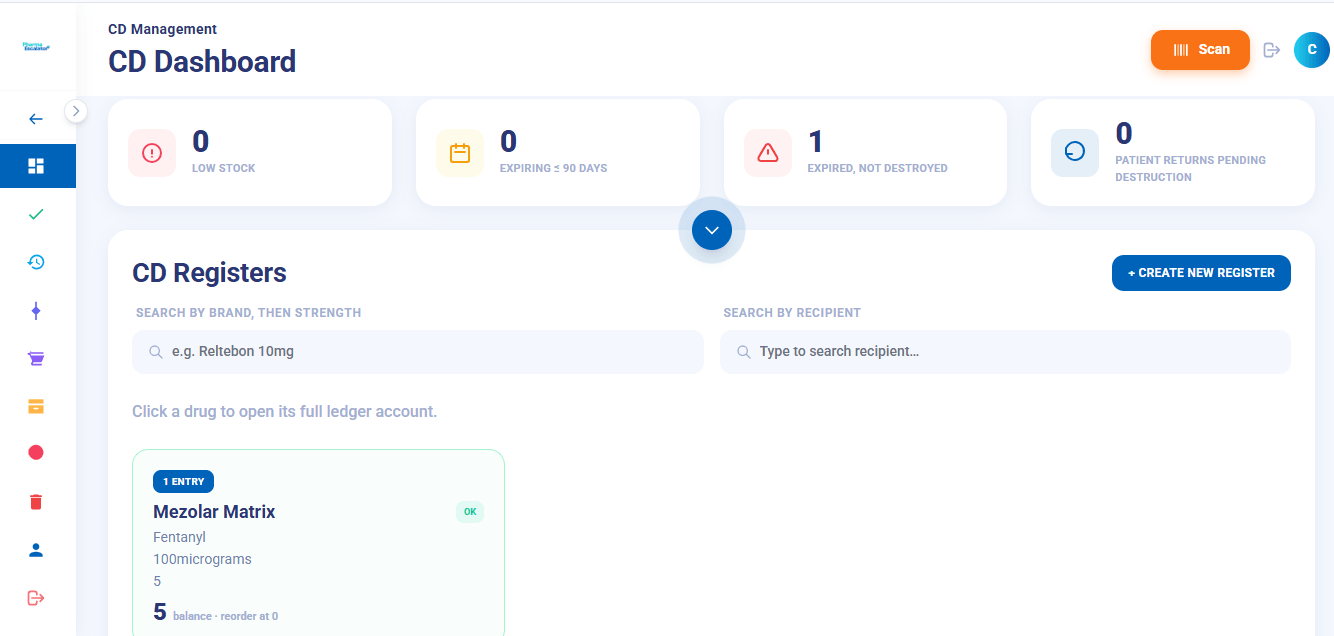Click the 1 ENTRY badge on Mezolar Matrix
Image resolution: width=1334 pixels, height=636 pixels.
click(x=183, y=482)
